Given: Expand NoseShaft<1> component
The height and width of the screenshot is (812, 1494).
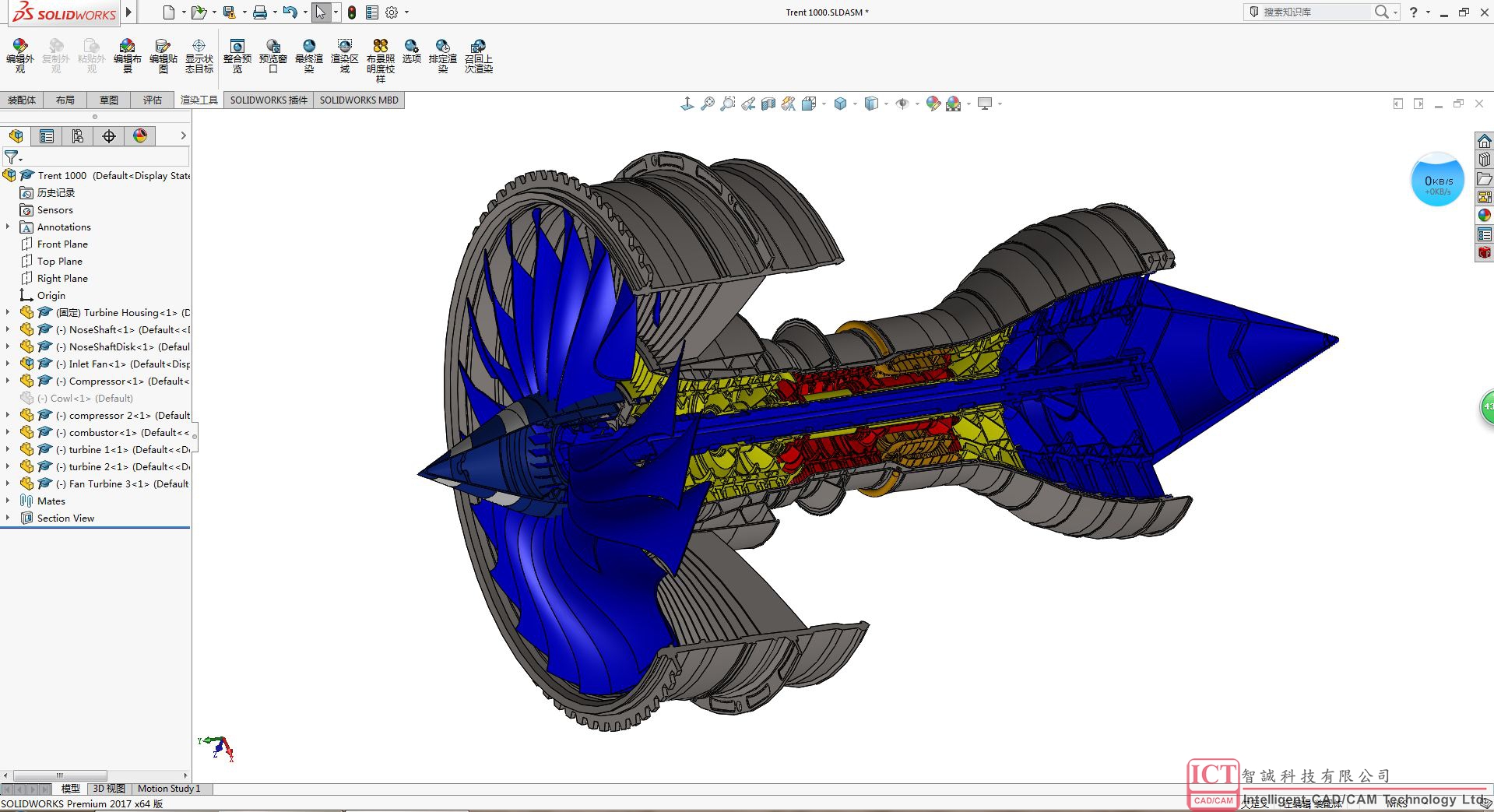Looking at the screenshot, I should coord(8,329).
